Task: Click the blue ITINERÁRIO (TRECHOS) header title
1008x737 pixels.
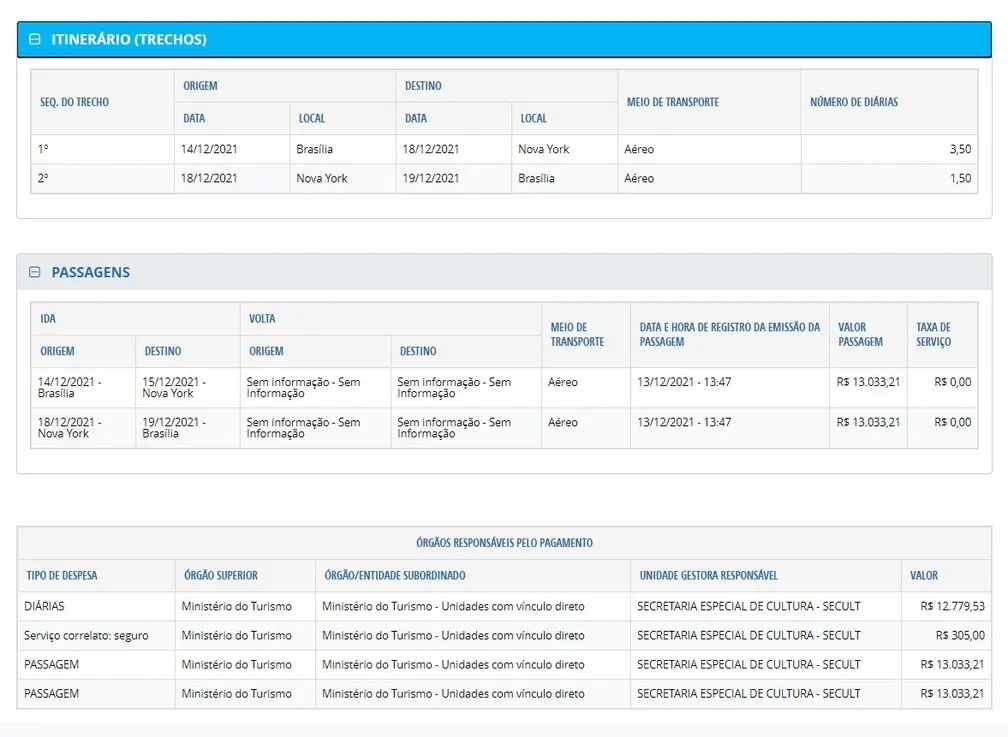Action: tap(129, 40)
